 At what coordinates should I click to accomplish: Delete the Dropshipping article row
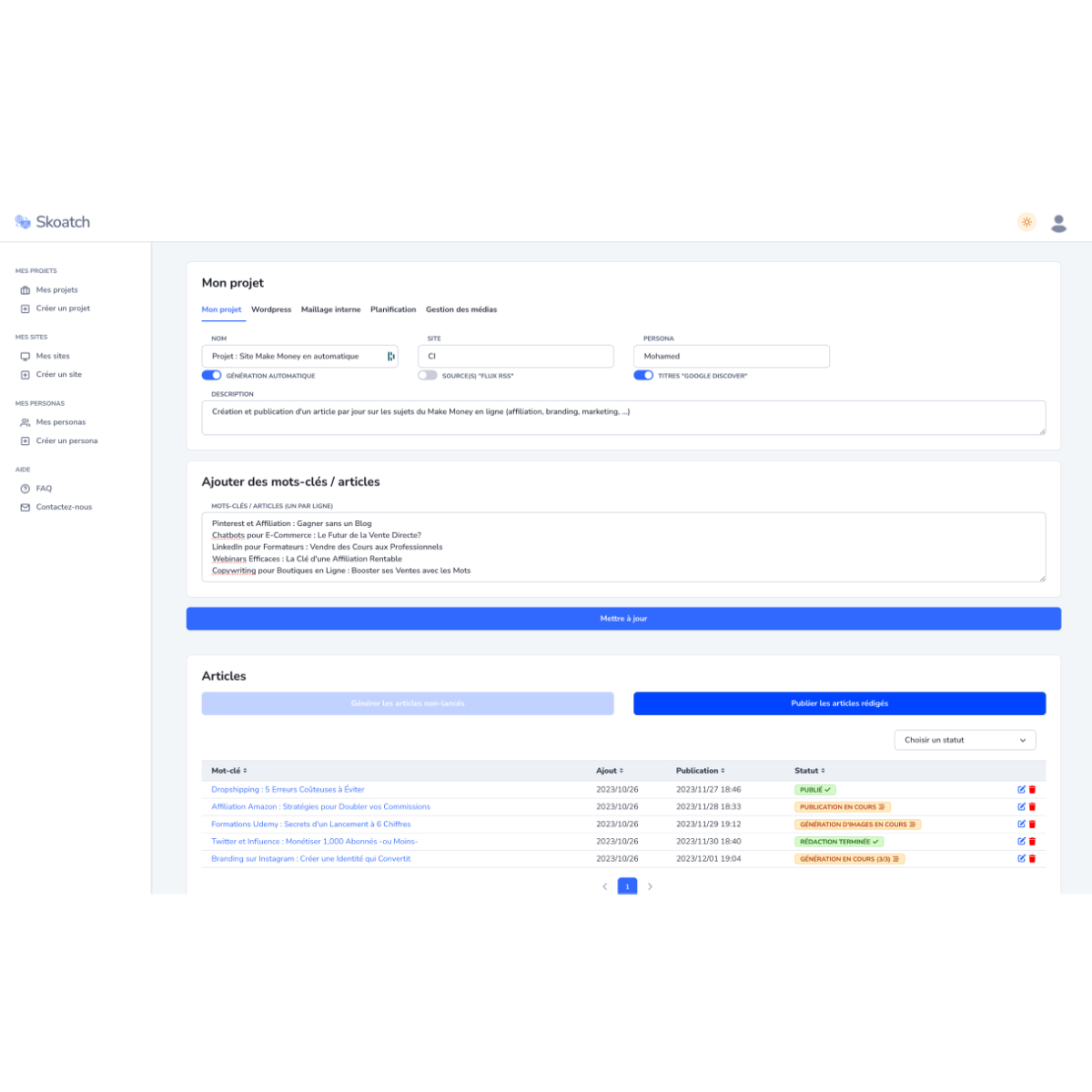tap(1032, 790)
